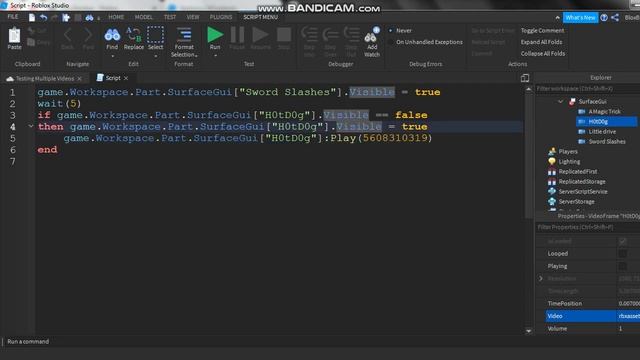Click the Pause icon in Test group
This screenshot has width=640, height=360.
click(x=237, y=35)
